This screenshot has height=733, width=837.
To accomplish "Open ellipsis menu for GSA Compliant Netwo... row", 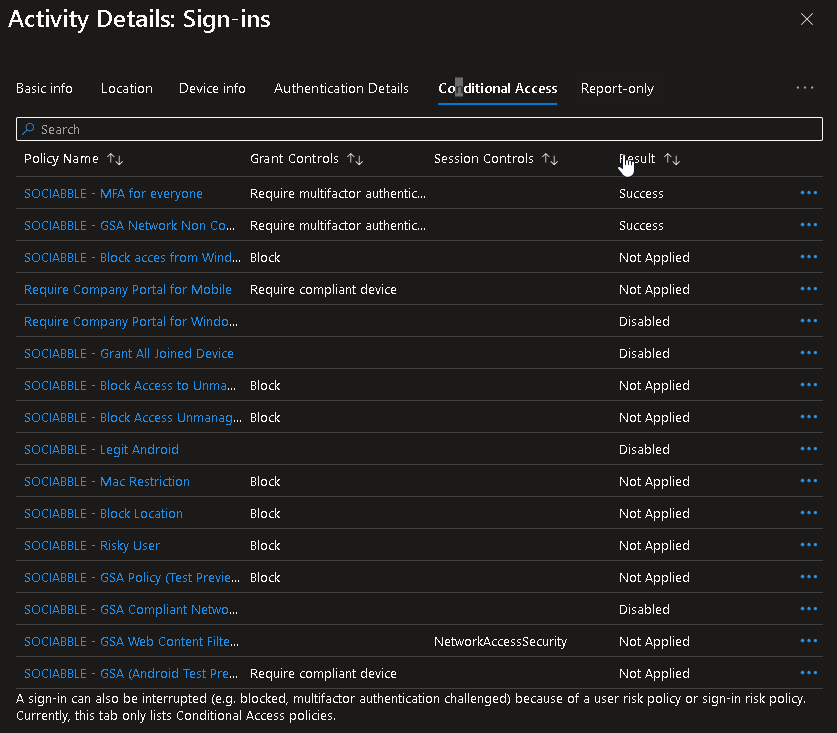I will point(809,609).
